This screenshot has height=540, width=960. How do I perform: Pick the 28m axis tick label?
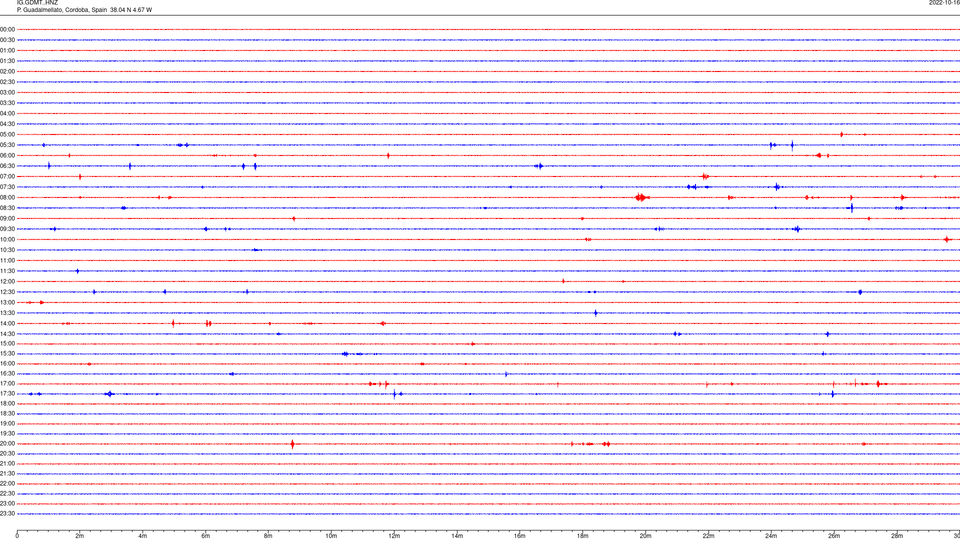pos(897,536)
